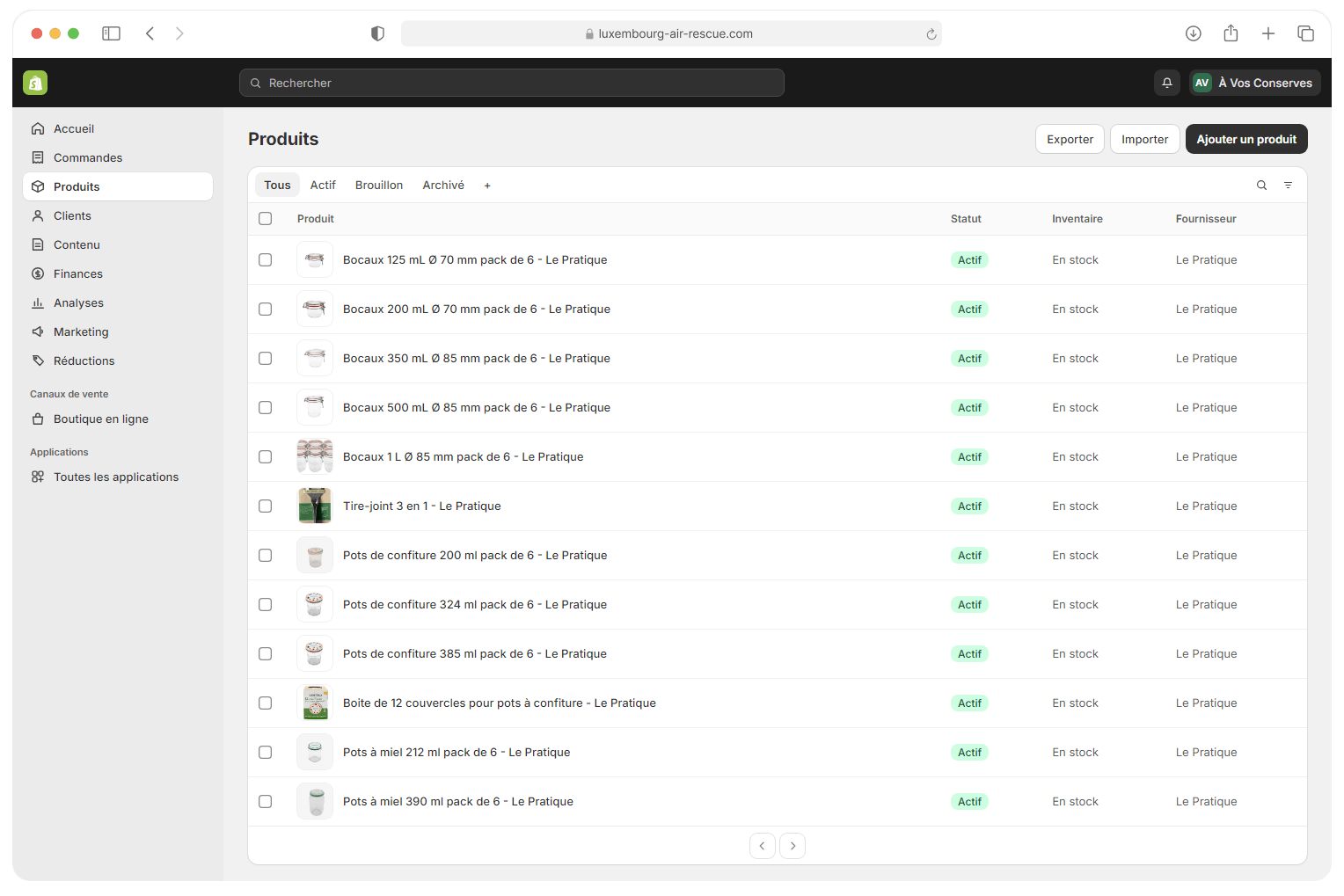This screenshot has width=1344, height=896.
Task: Open the À Vos Conserves store menu
Action: [1255, 83]
